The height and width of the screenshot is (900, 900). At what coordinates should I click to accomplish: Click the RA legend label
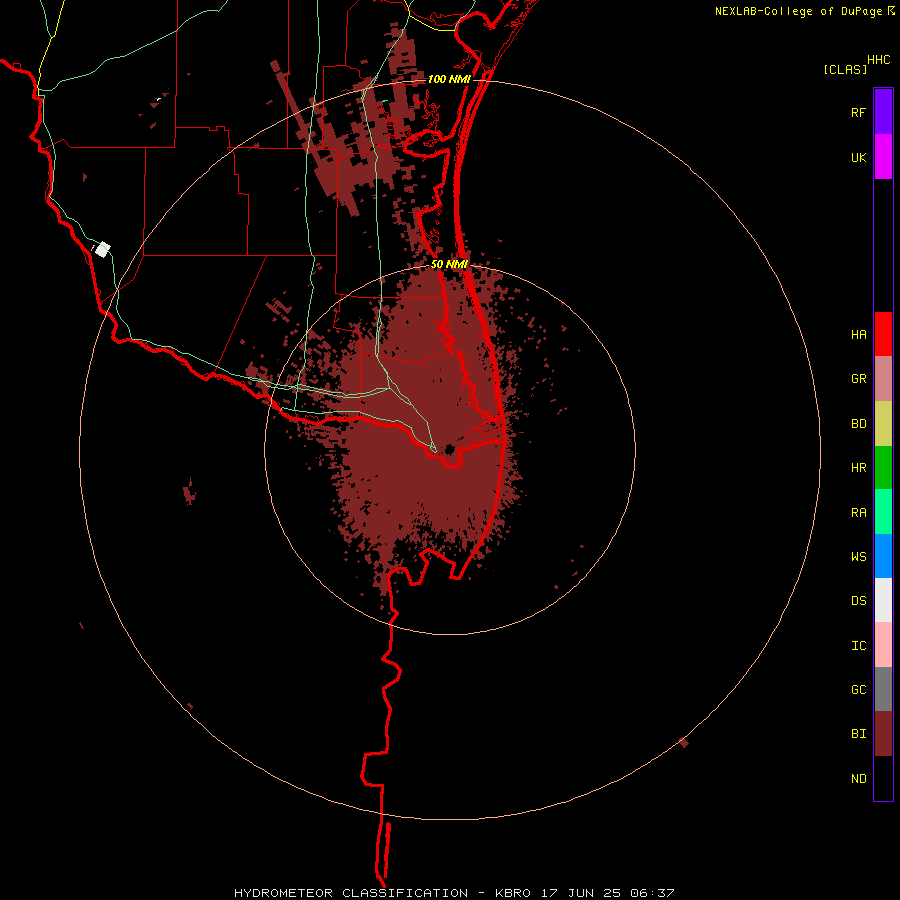858,513
